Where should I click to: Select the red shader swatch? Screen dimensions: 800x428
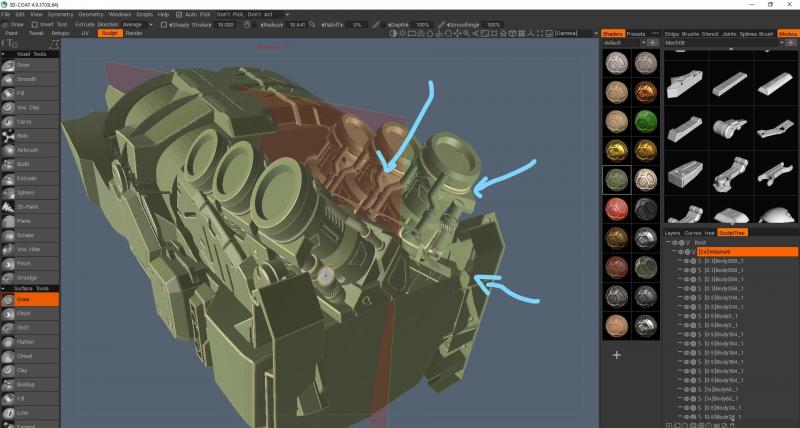tap(615, 211)
